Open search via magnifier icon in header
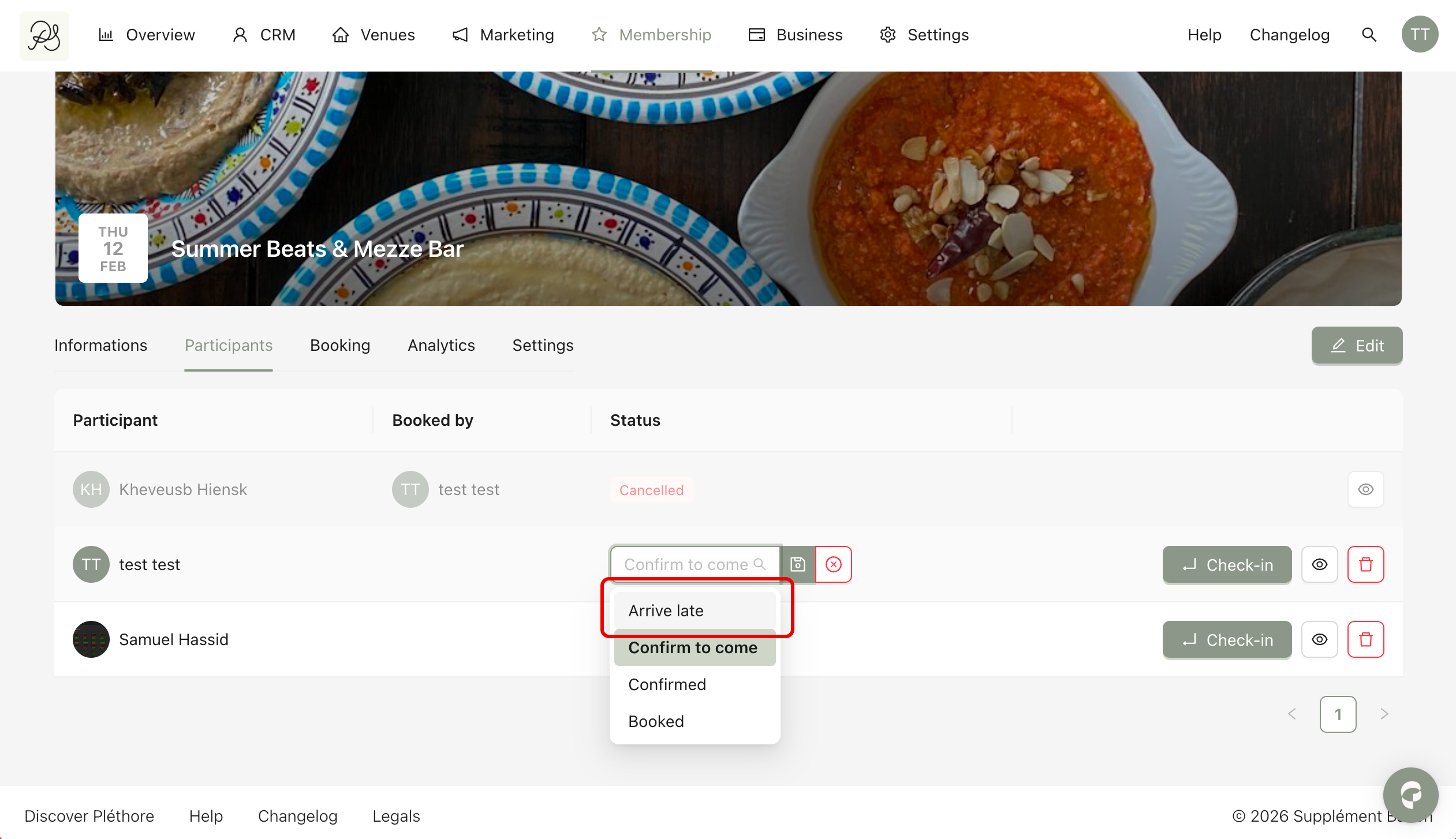Screen dimensions: 1456x839 pyautogui.click(x=1369, y=35)
